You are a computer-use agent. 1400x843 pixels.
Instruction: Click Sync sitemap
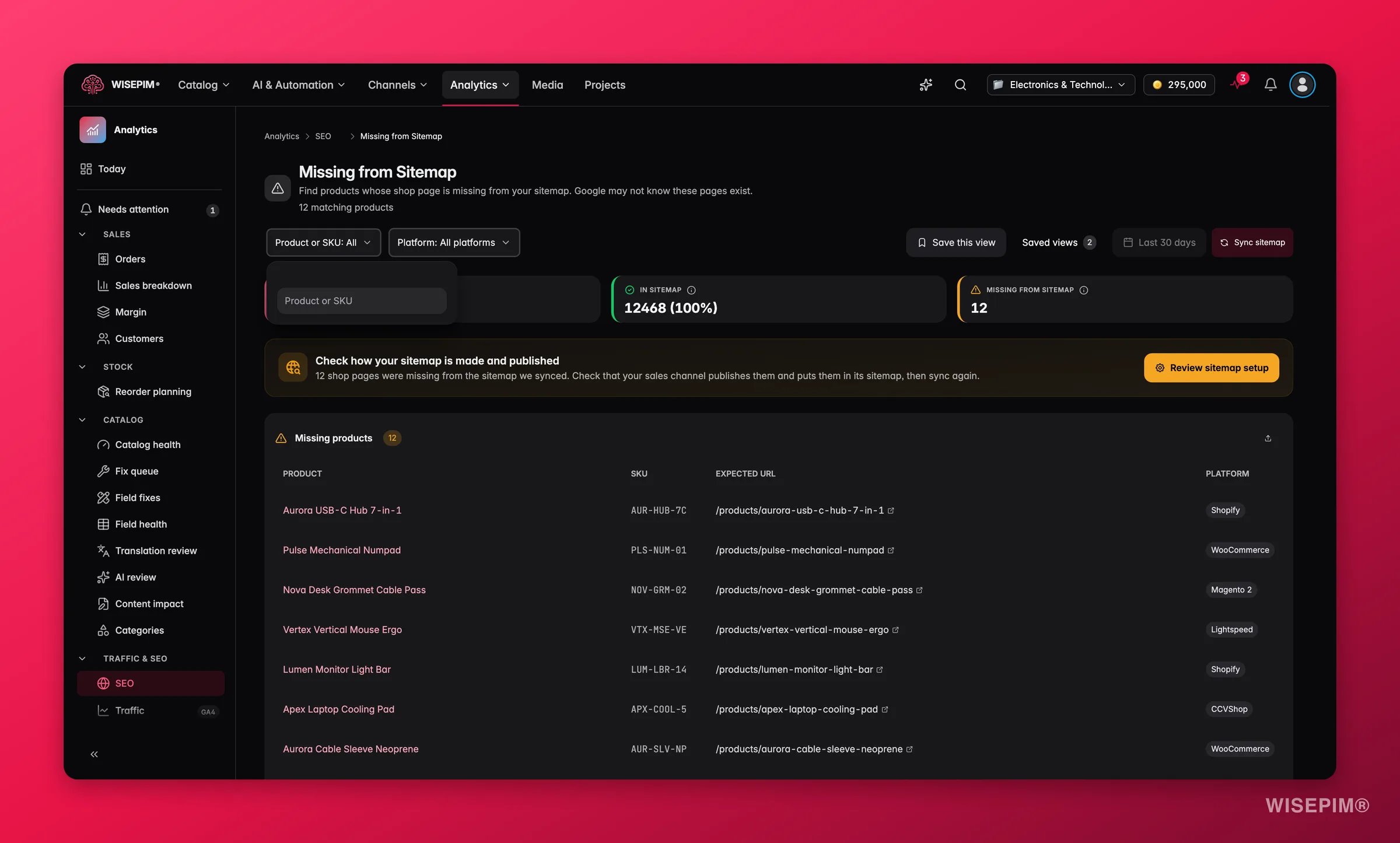pyautogui.click(x=1252, y=242)
